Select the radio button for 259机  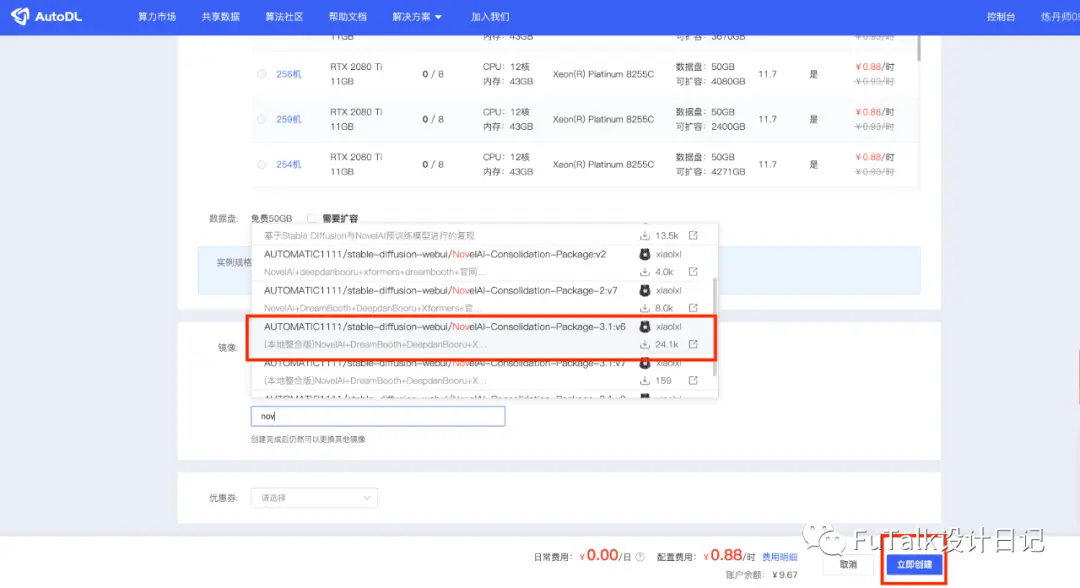point(262,120)
